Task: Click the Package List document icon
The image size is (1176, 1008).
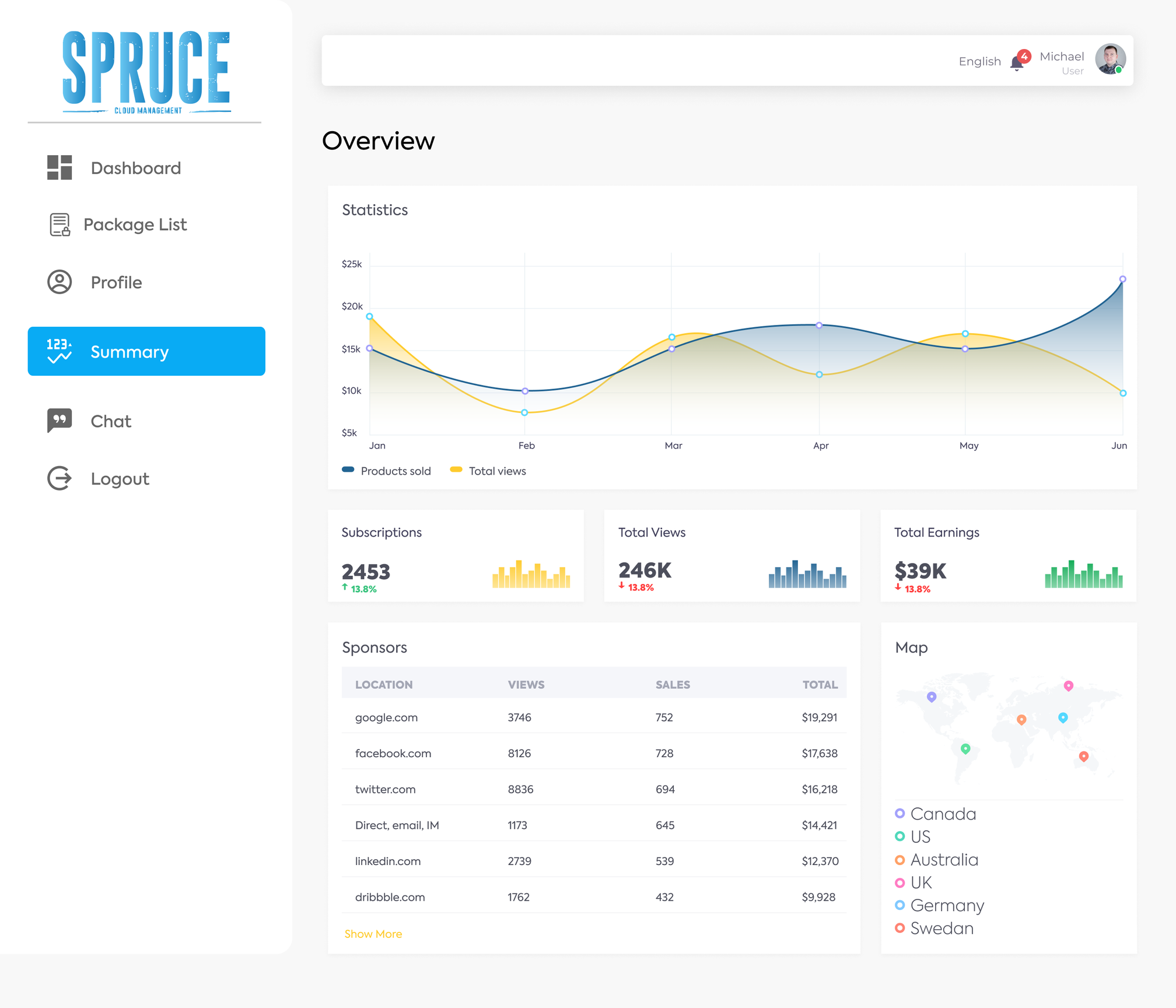Action: pos(60,225)
